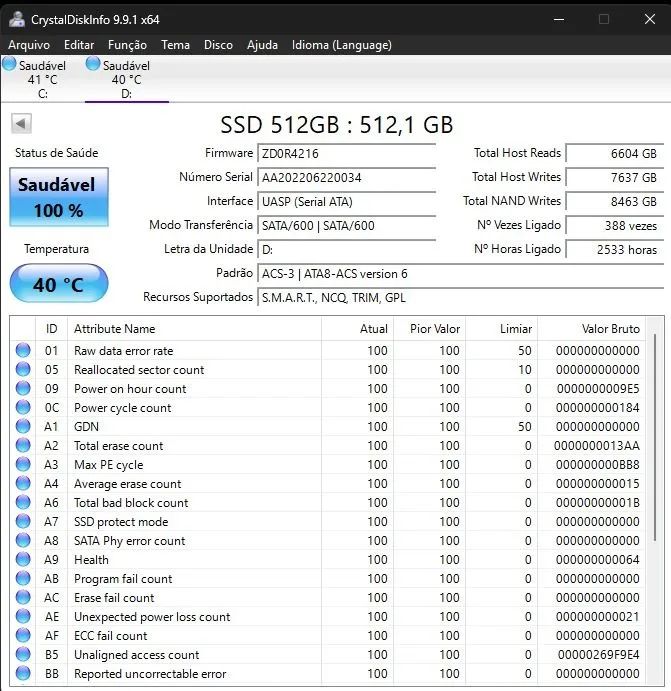Click status orb for Erase fail count
The width and height of the screenshot is (671, 691).
click(x=23, y=597)
